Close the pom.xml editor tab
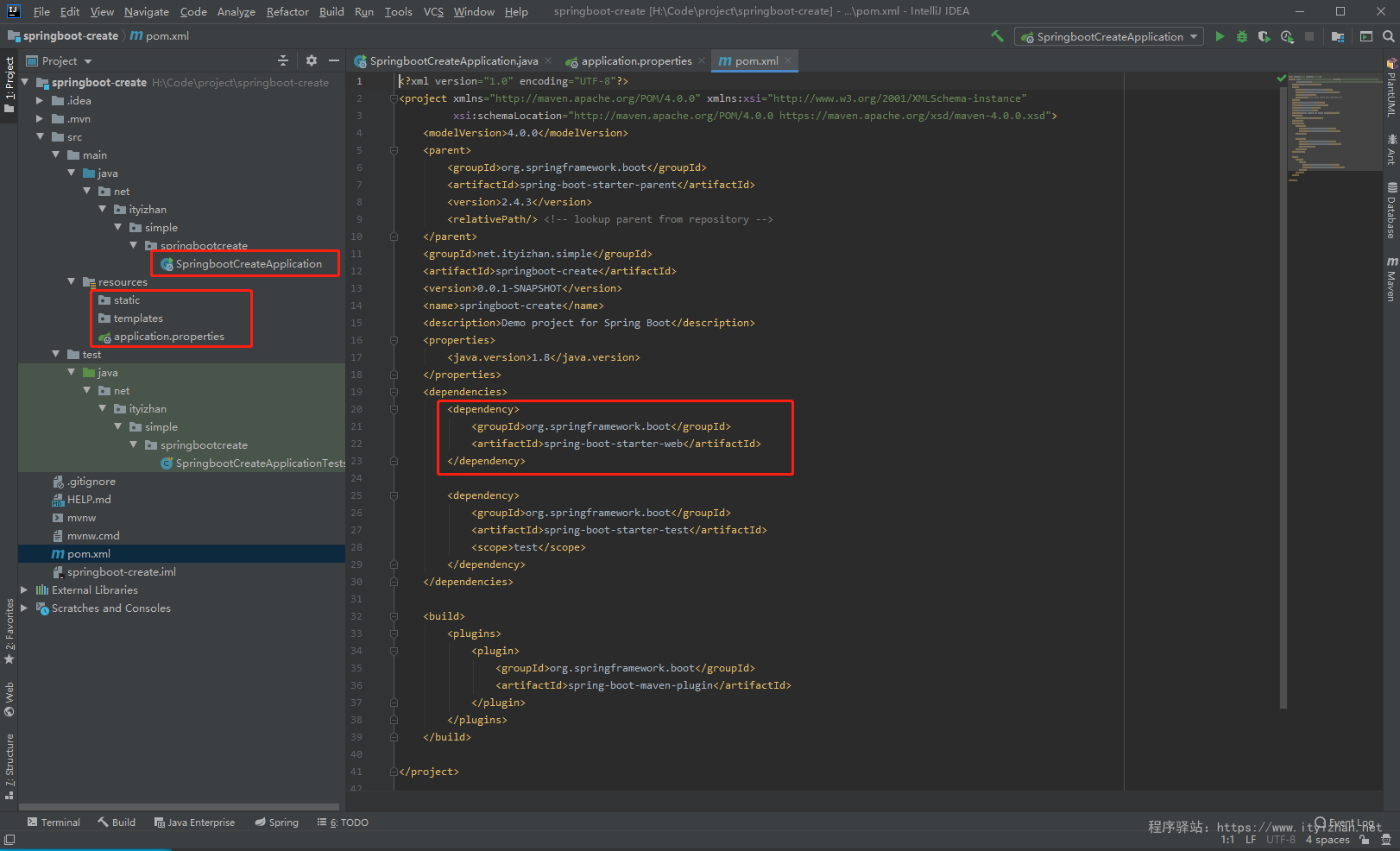Screen dimensions: 1400x851 pos(788,60)
